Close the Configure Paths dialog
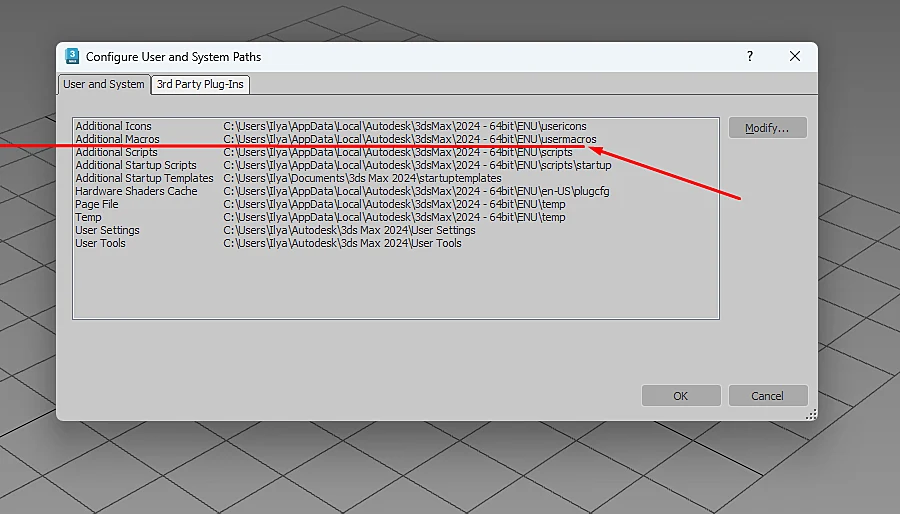900x514 pixels. pos(794,56)
